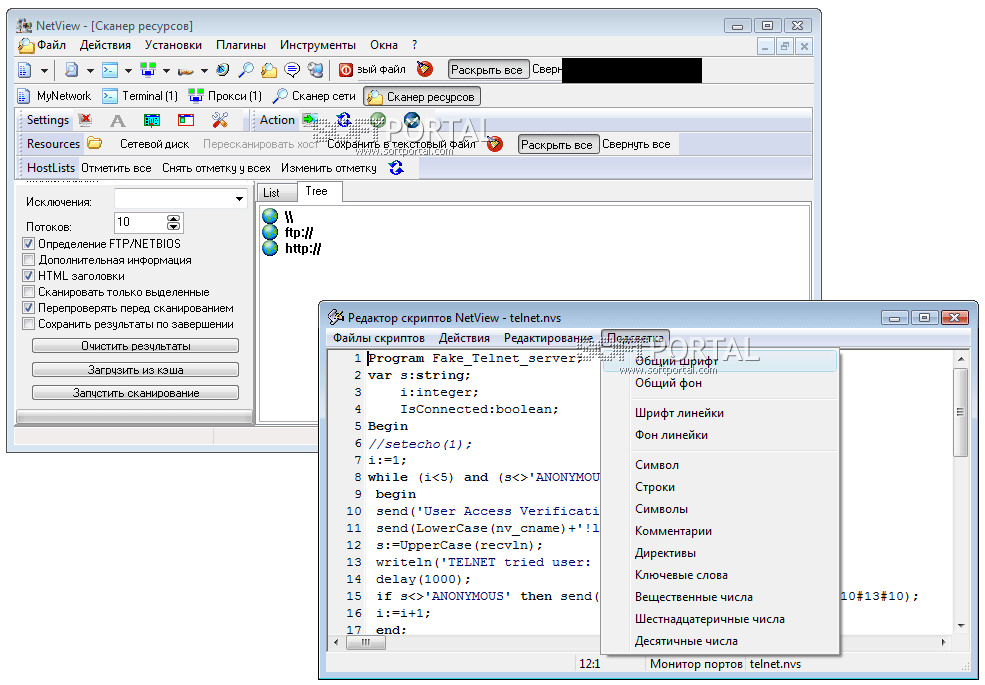
Task: Open dropdown arrow beside pointing hand icon
Action: point(204,71)
